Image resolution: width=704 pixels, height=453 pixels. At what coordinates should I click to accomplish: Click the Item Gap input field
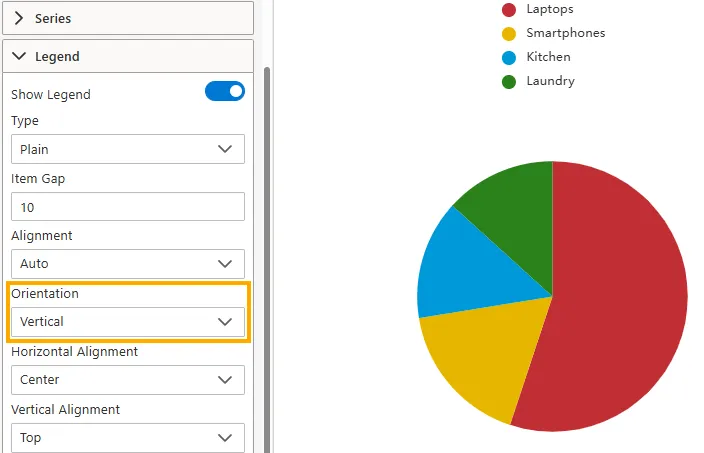click(127, 207)
